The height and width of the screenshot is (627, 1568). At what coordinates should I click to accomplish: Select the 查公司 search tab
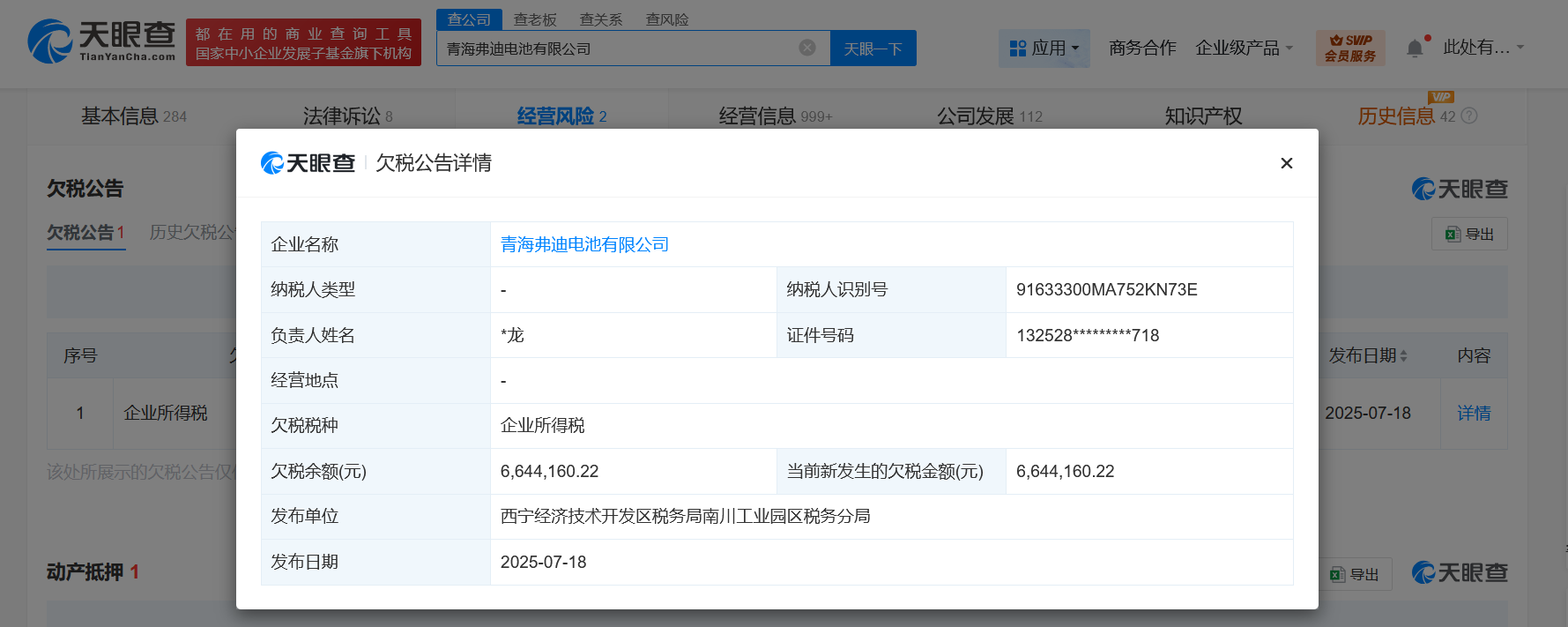(x=469, y=19)
